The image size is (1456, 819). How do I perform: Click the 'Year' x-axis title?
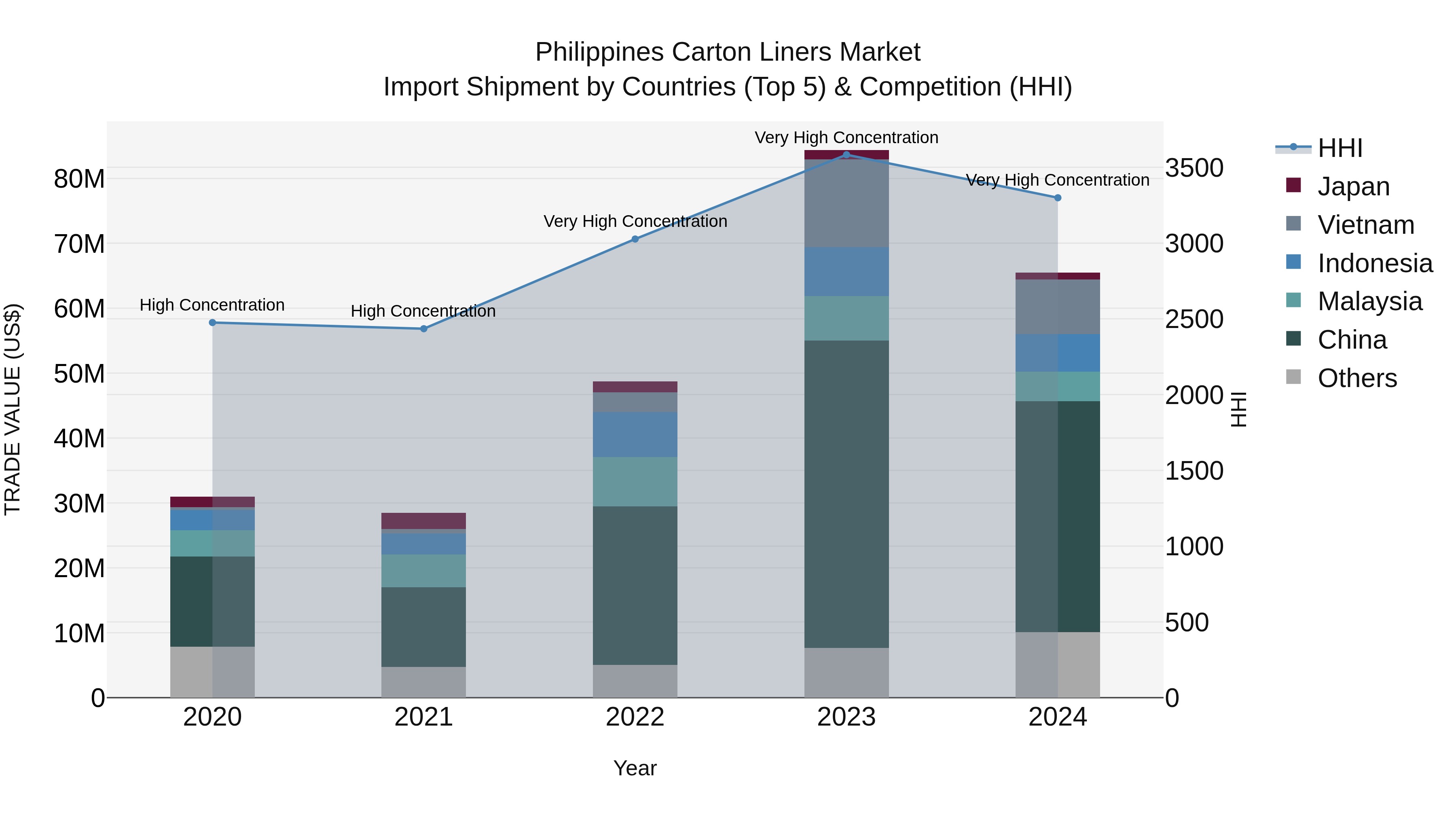coord(635,769)
